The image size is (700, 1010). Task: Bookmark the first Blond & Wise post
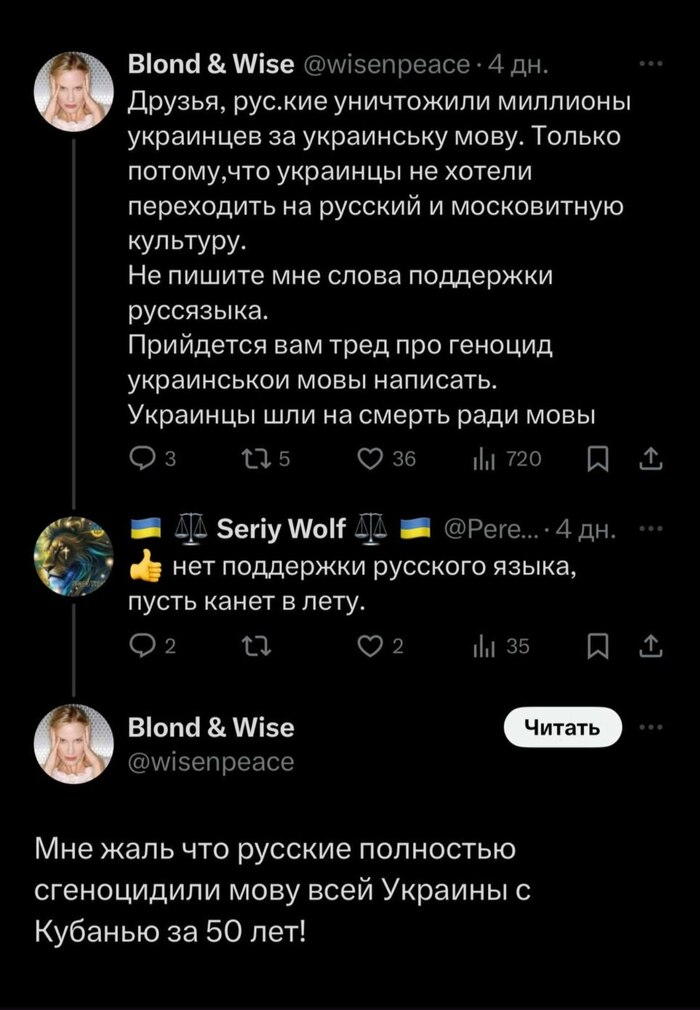(598, 458)
